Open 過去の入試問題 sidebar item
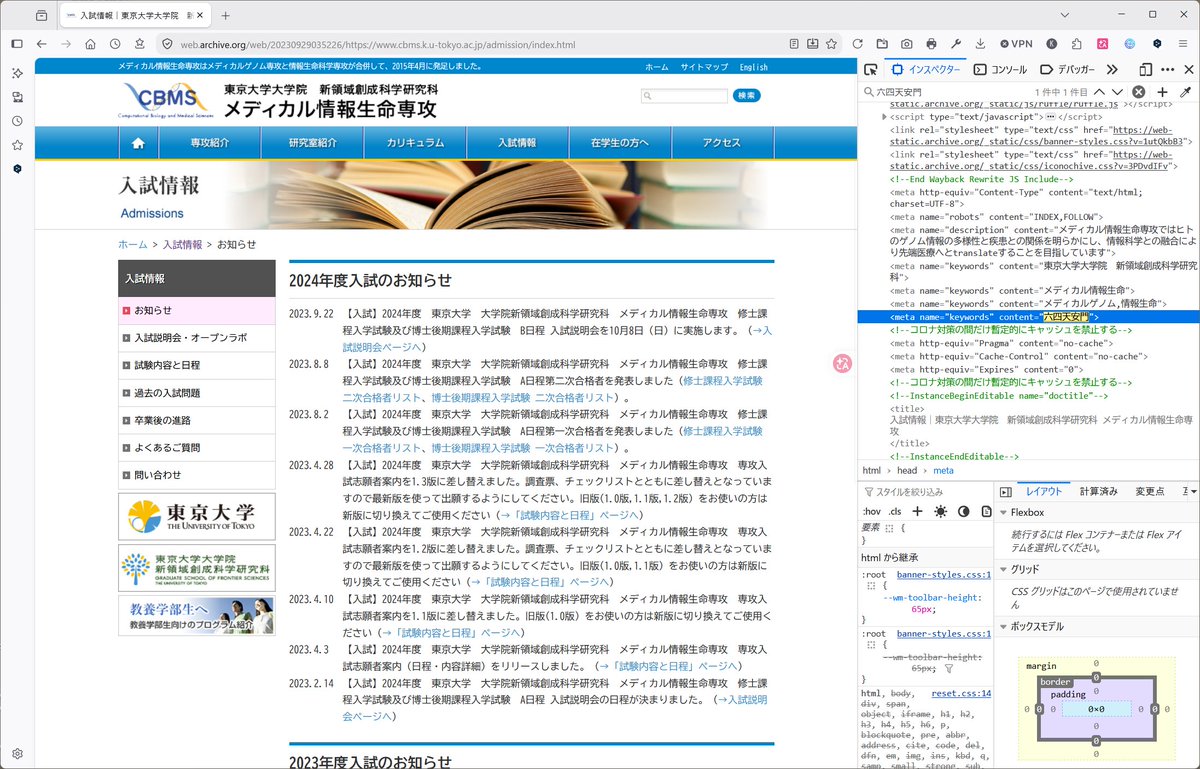This screenshot has height=769, width=1200. (x=196, y=393)
